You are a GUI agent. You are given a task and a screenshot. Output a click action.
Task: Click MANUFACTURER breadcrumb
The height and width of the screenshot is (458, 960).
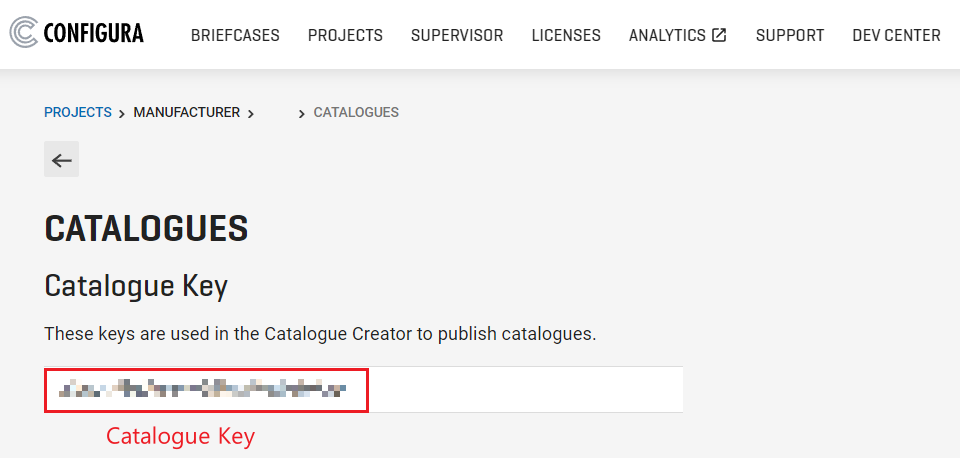pos(187,113)
